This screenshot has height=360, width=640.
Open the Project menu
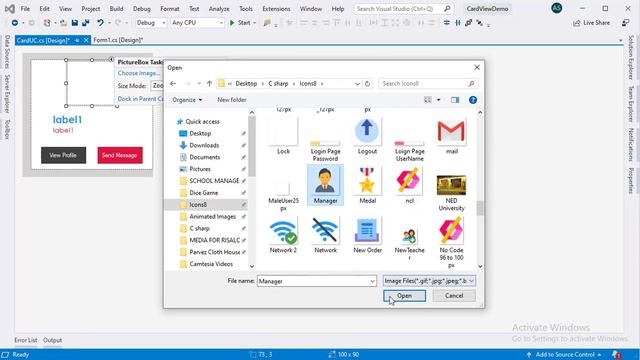pyautogui.click(x=91, y=9)
